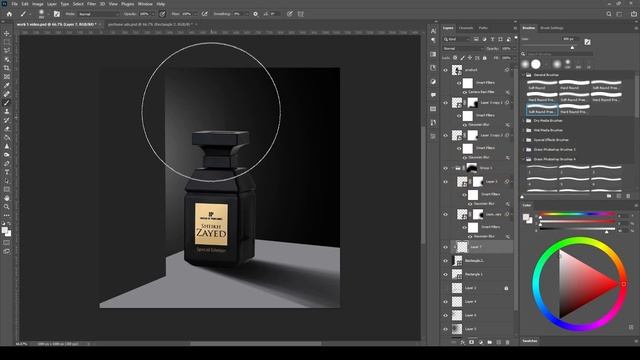Select the Move tool

pos(7,33)
